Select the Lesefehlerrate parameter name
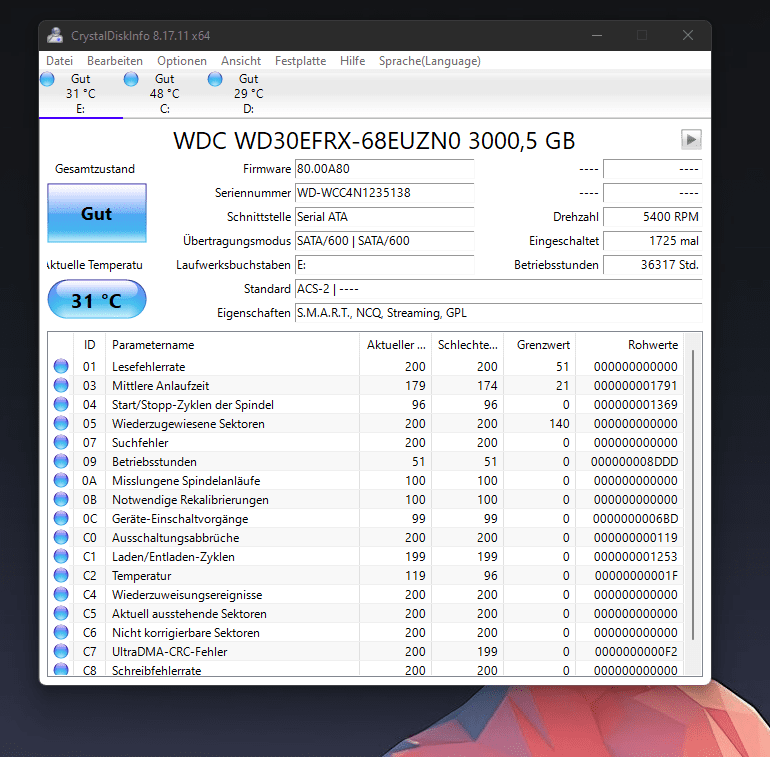The width and height of the screenshot is (770, 757). pyautogui.click(x=148, y=367)
